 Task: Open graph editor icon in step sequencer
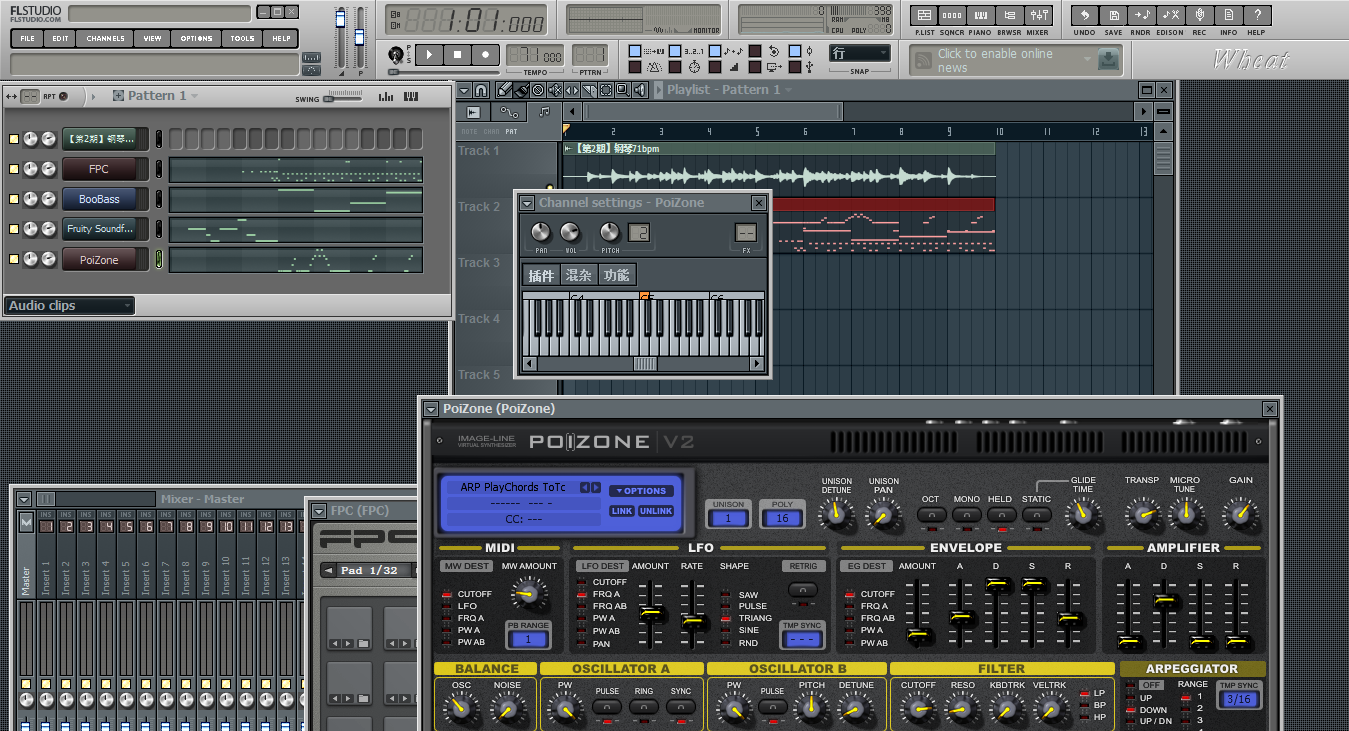[386, 97]
